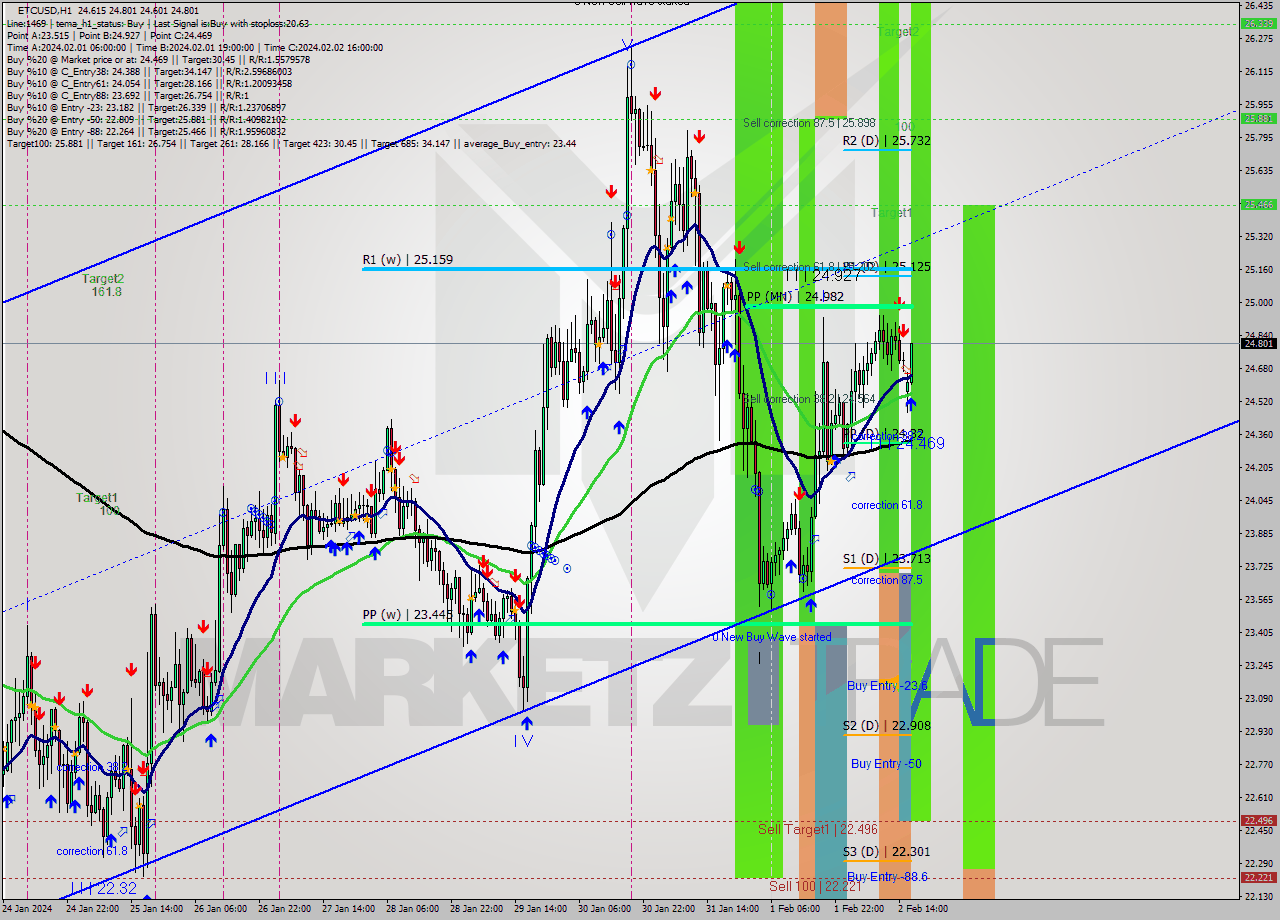Click the 25.320 price axis value
Screen dimensions: 1280x920
click(x=1258, y=237)
